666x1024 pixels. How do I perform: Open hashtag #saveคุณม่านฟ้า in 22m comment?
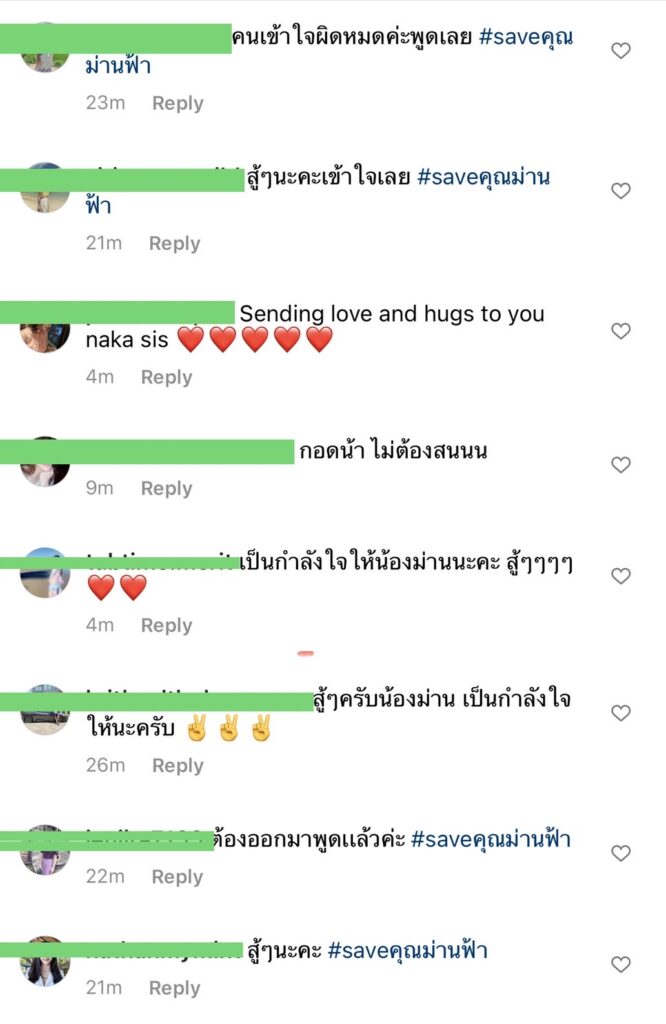point(491,839)
